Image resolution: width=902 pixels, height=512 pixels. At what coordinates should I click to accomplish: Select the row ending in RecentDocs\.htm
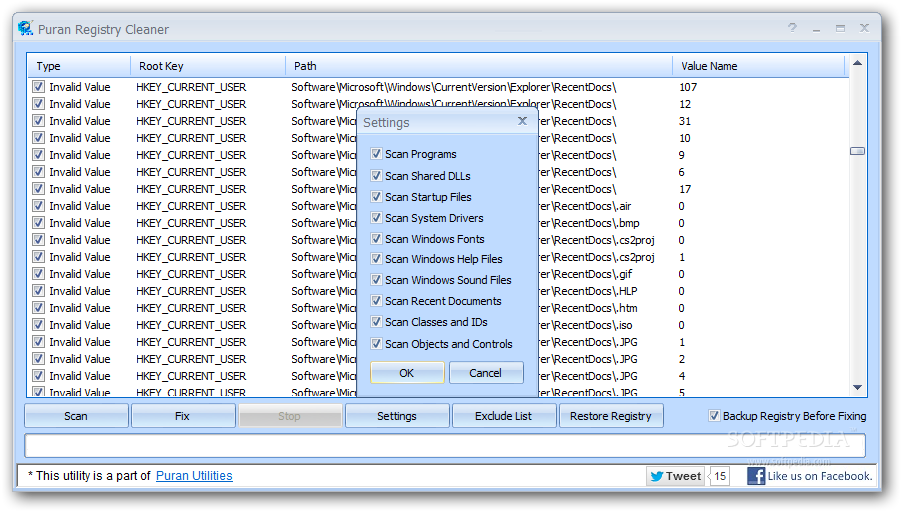[438, 308]
